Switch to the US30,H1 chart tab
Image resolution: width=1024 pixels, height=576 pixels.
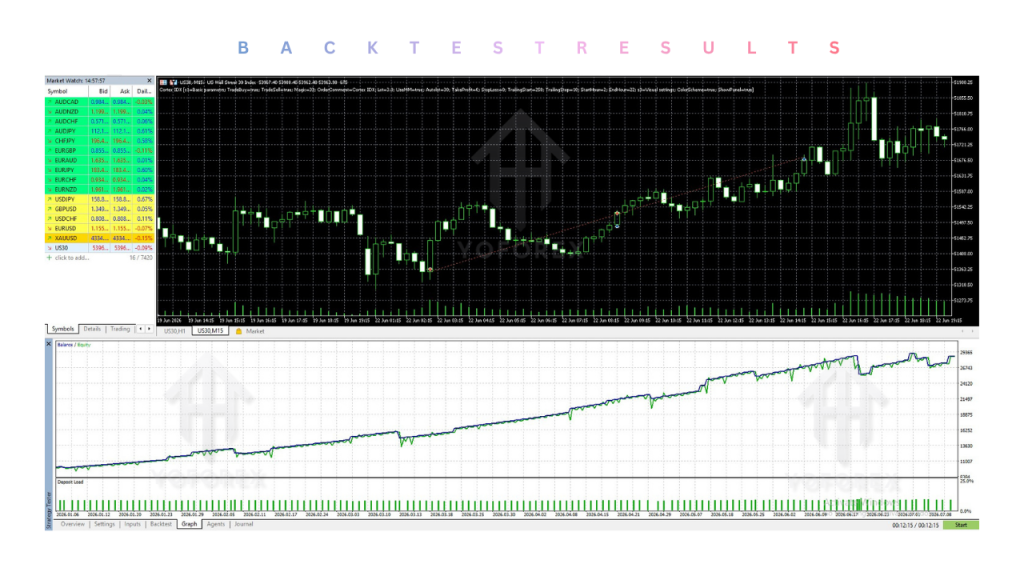(x=174, y=332)
